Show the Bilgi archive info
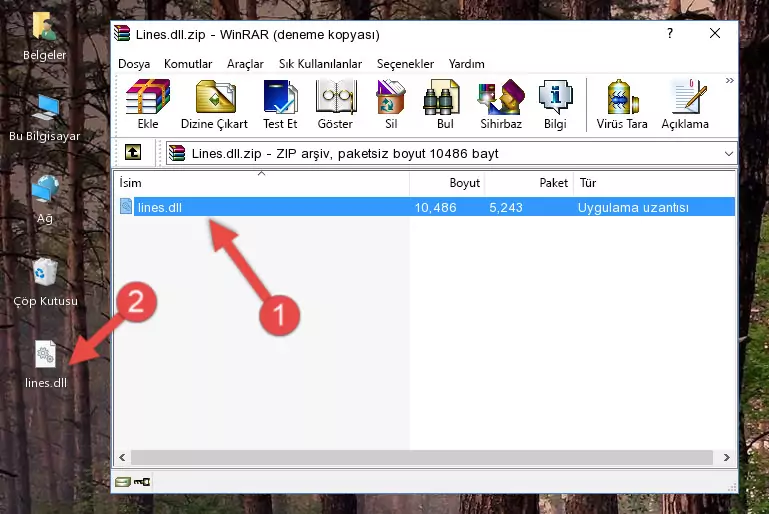The height and width of the screenshot is (514, 769). point(555,104)
